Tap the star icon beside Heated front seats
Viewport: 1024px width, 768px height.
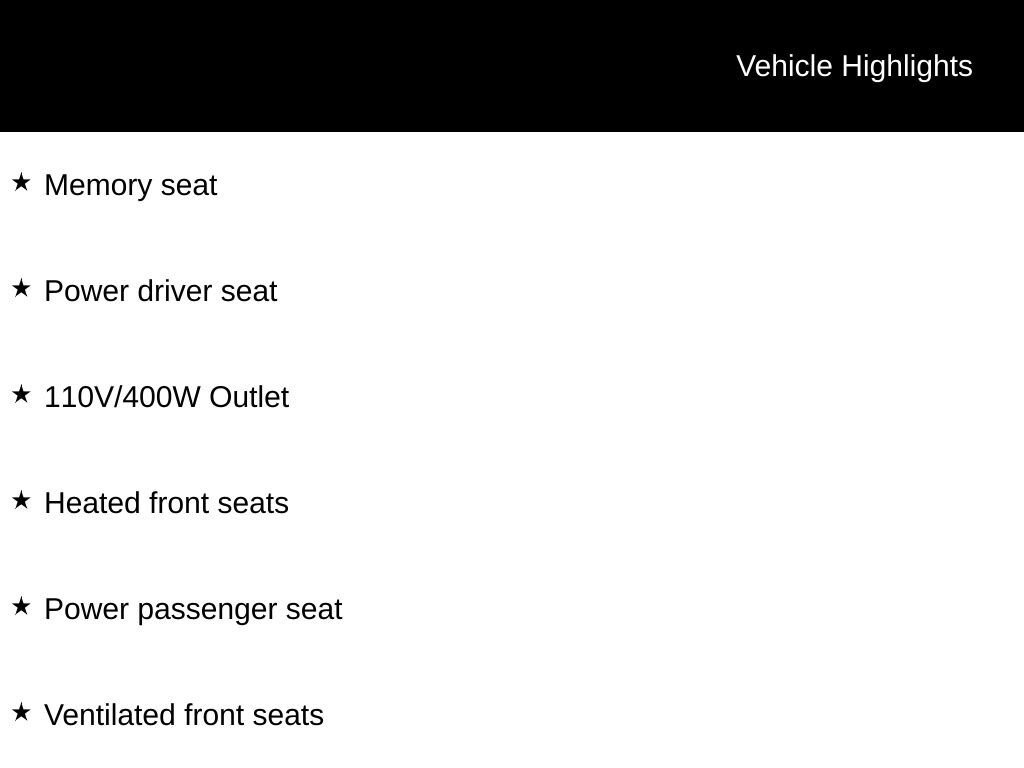(21, 501)
